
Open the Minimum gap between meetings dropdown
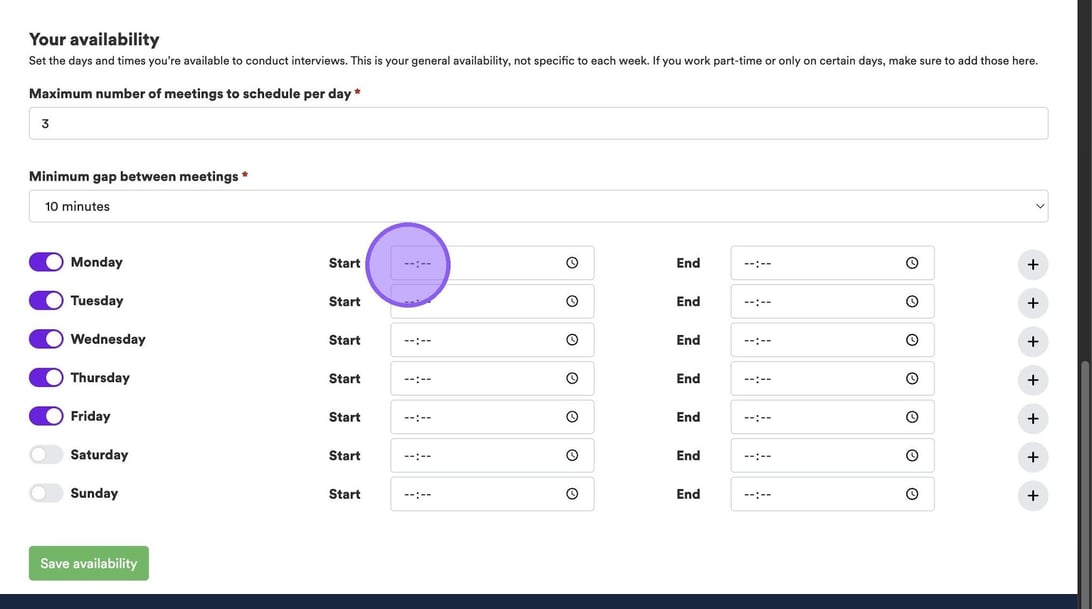[538, 206]
